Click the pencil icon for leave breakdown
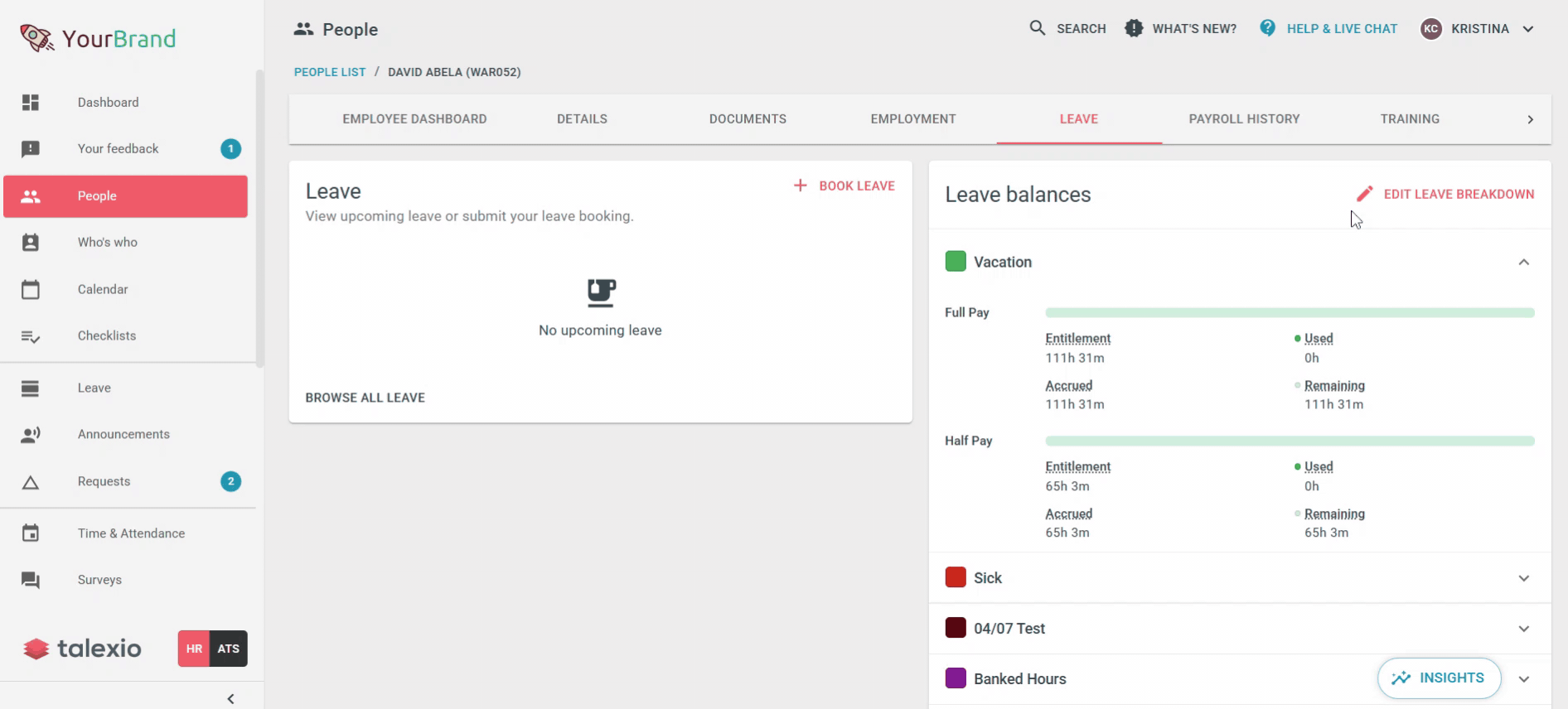The width and height of the screenshot is (1568, 709). pyautogui.click(x=1365, y=194)
